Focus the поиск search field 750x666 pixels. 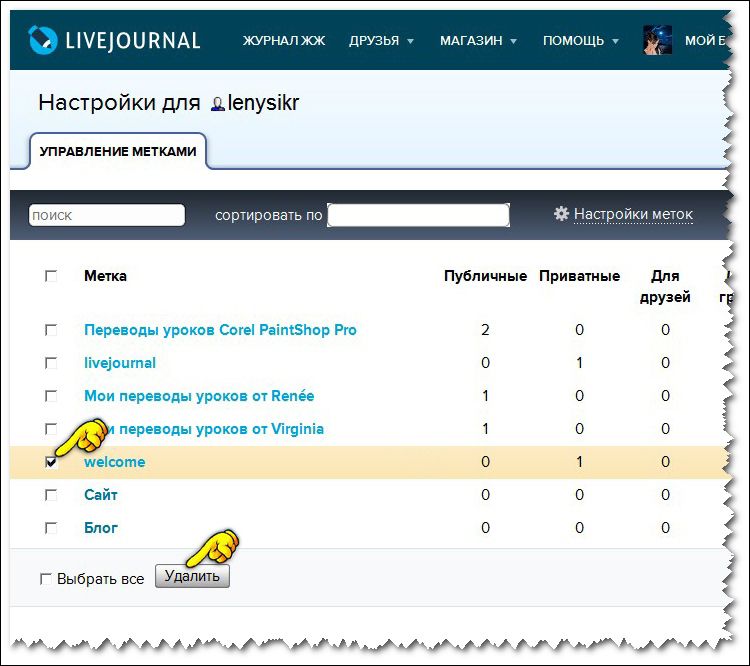pyautogui.click(x=107, y=215)
